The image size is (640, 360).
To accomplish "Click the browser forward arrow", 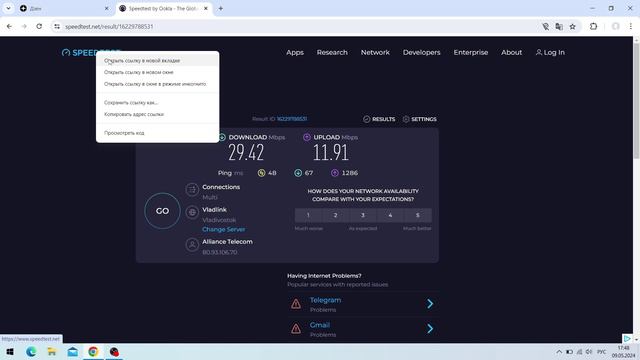I will click(x=24, y=26).
